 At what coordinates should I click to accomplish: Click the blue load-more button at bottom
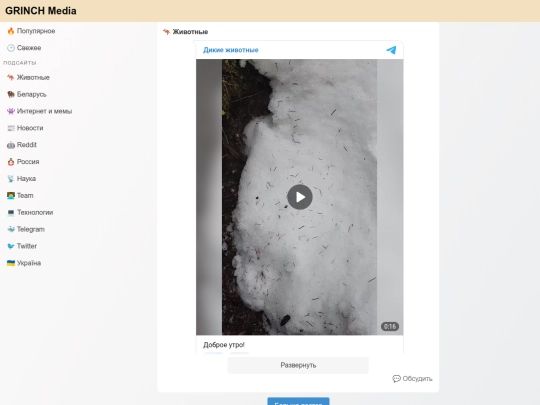[x=298, y=402]
